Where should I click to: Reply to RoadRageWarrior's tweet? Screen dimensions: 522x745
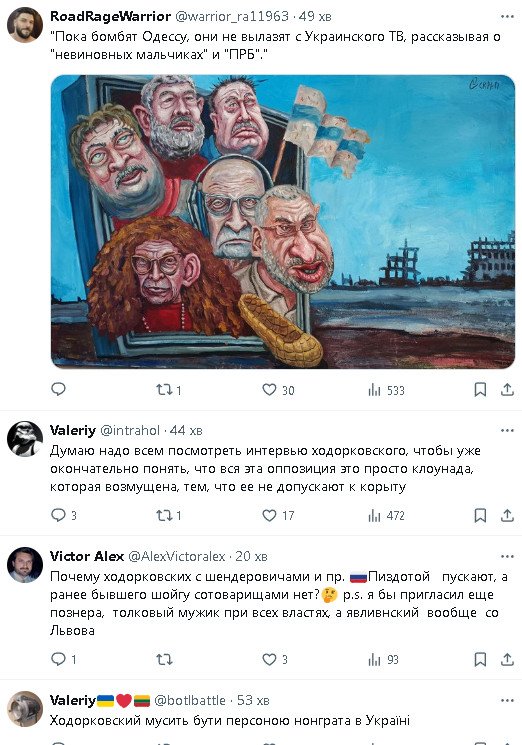[58, 390]
